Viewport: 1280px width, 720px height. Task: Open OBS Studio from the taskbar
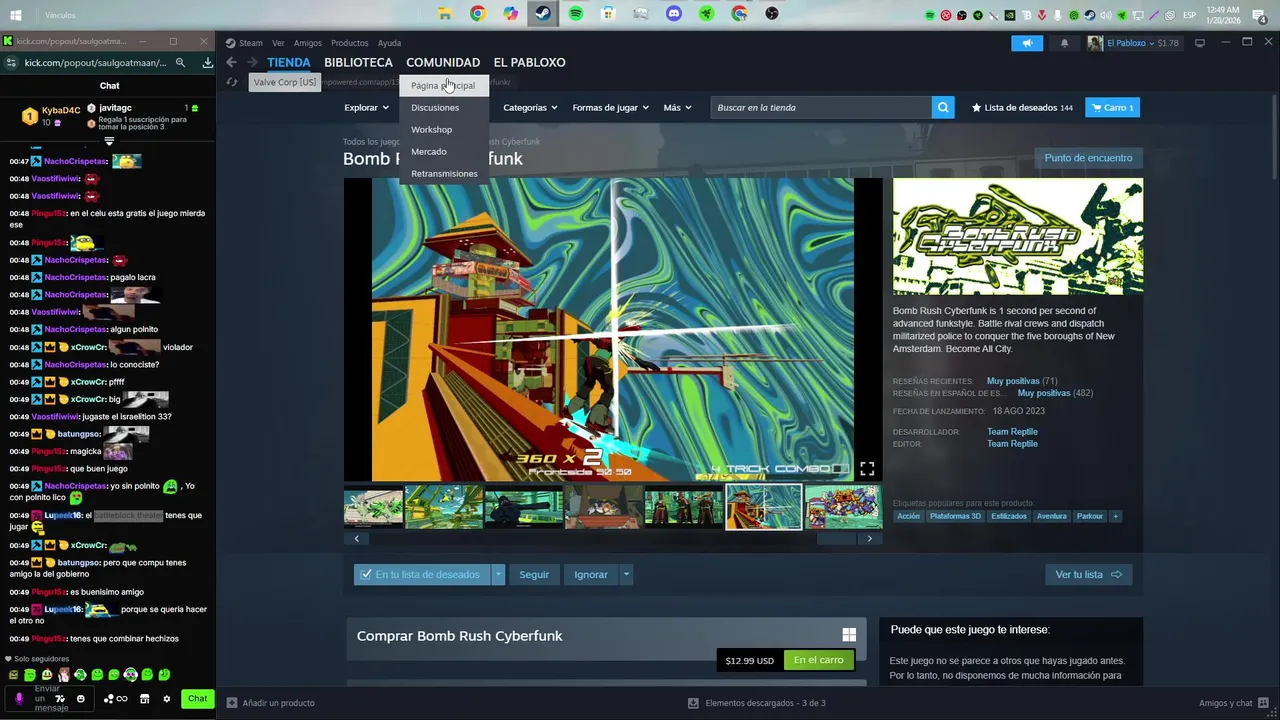(x=772, y=14)
